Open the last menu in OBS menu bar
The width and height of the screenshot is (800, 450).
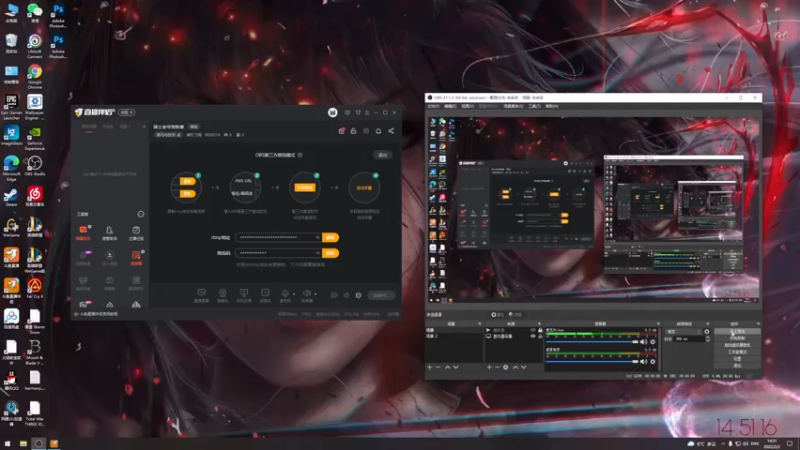click(552, 106)
